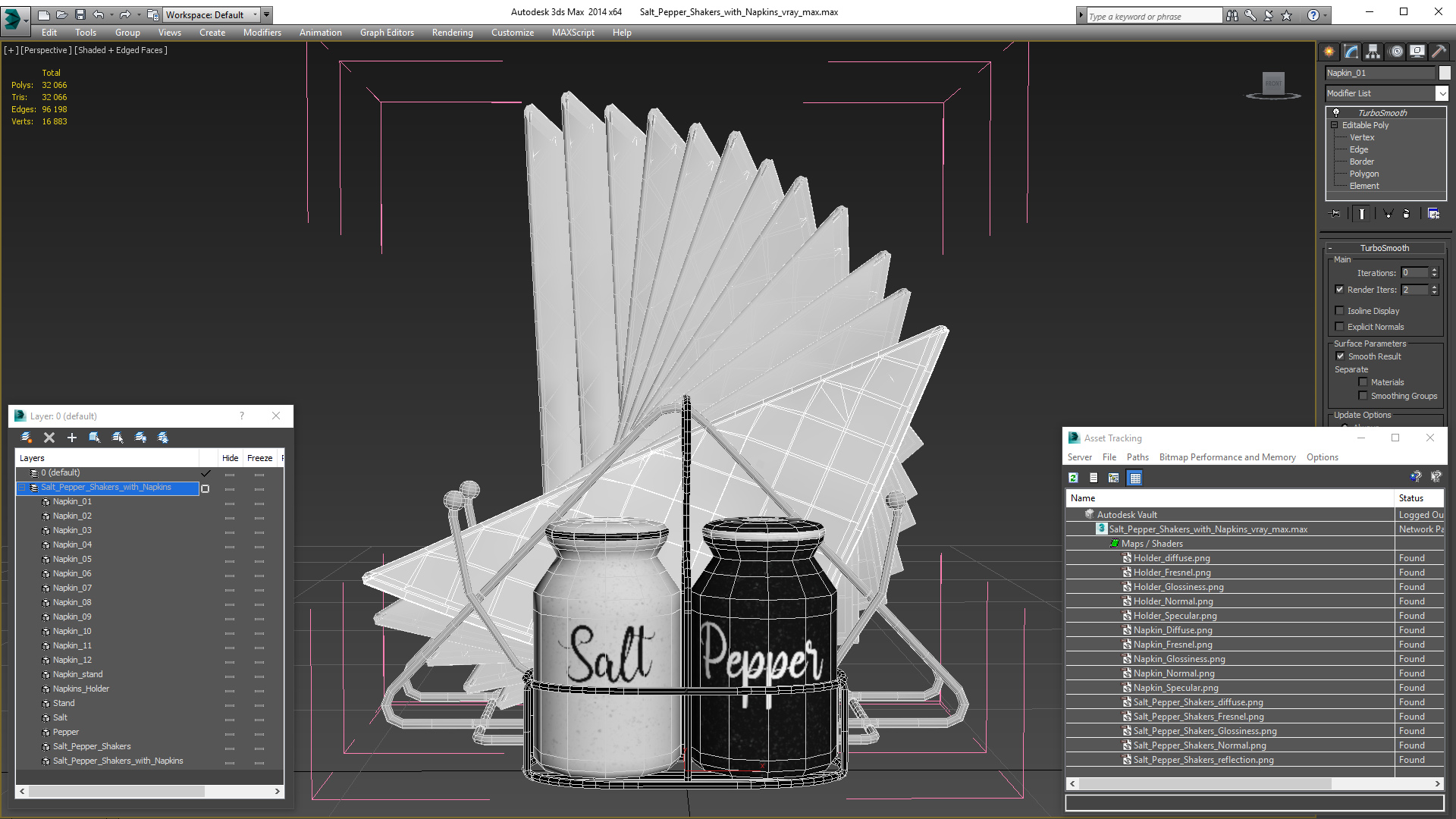Click Refresh icon in Asset Tracking
The image size is (1456, 819).
click(1073, 478)
